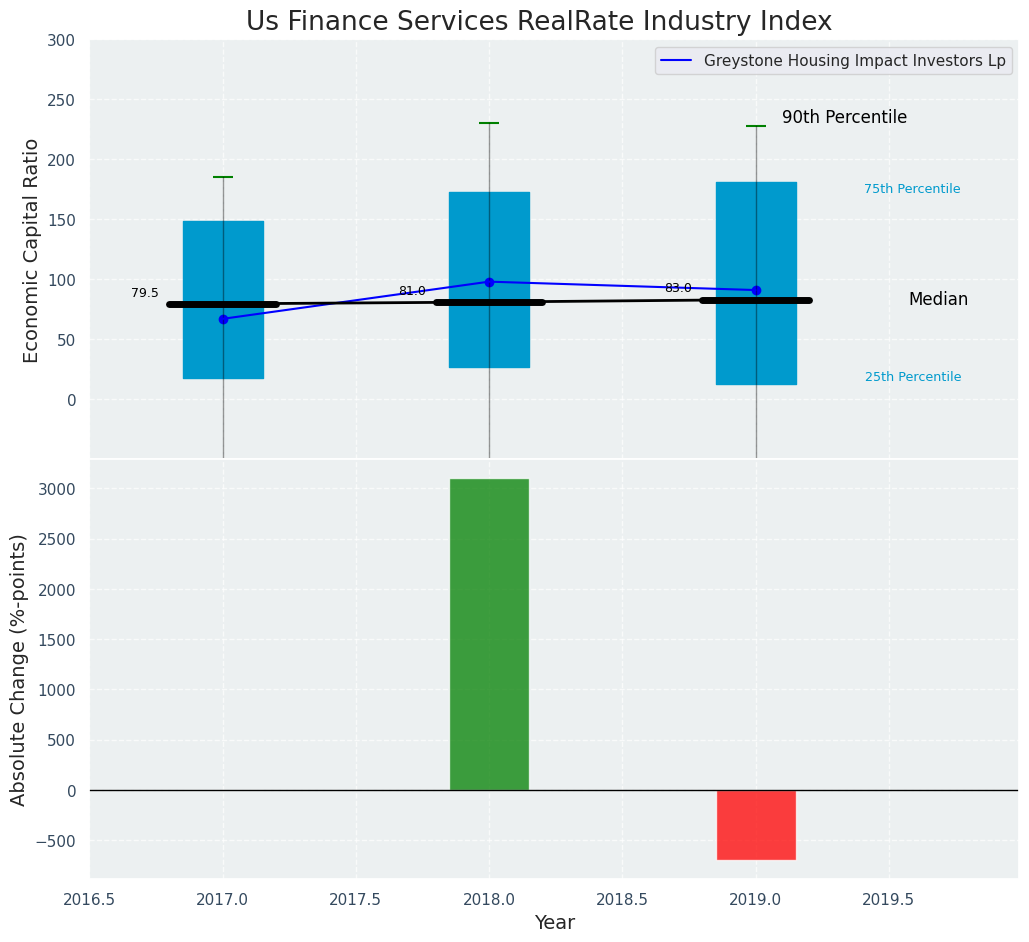Click the green 90th percentile cap for 2019

tap(756, 126)
